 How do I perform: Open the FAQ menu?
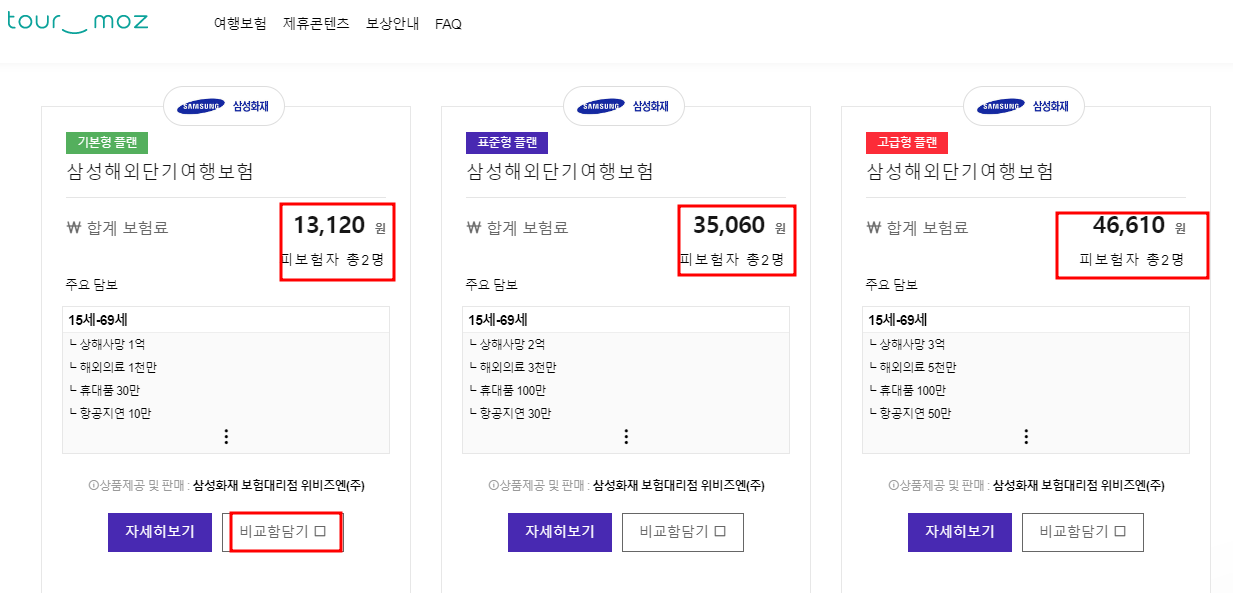coord(448,24)
